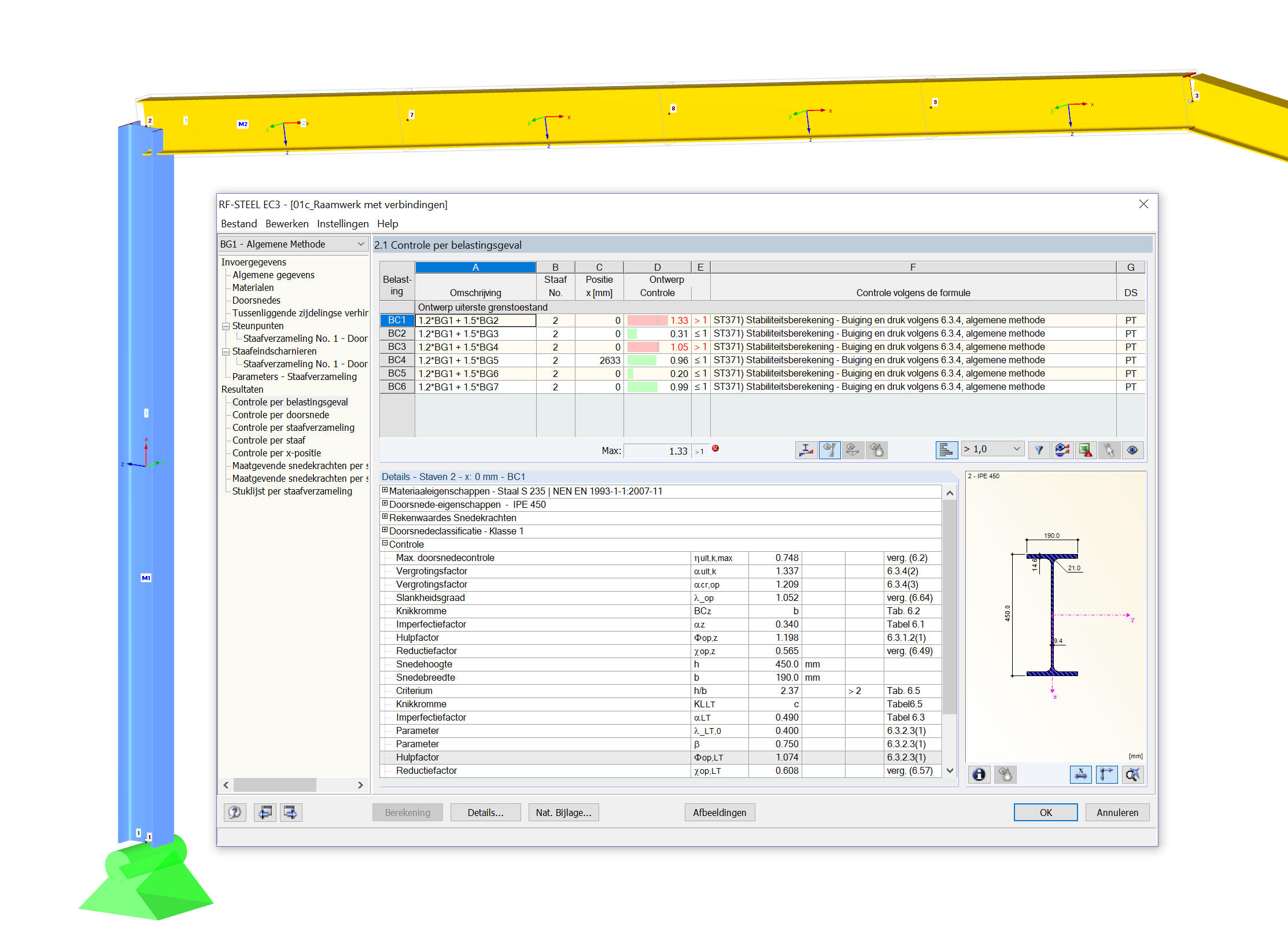
Task: Select Controle per doorsnede in tree
Action: [281, 415]
